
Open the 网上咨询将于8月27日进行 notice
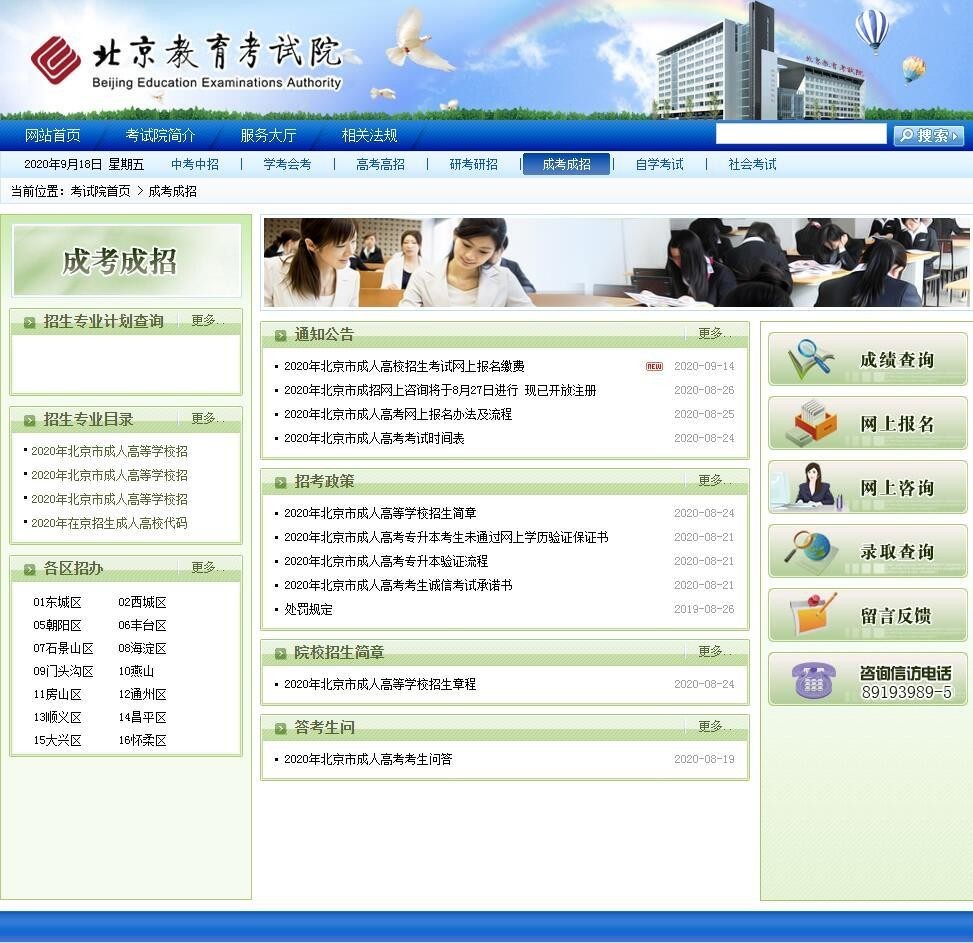[x=440, y=390]
